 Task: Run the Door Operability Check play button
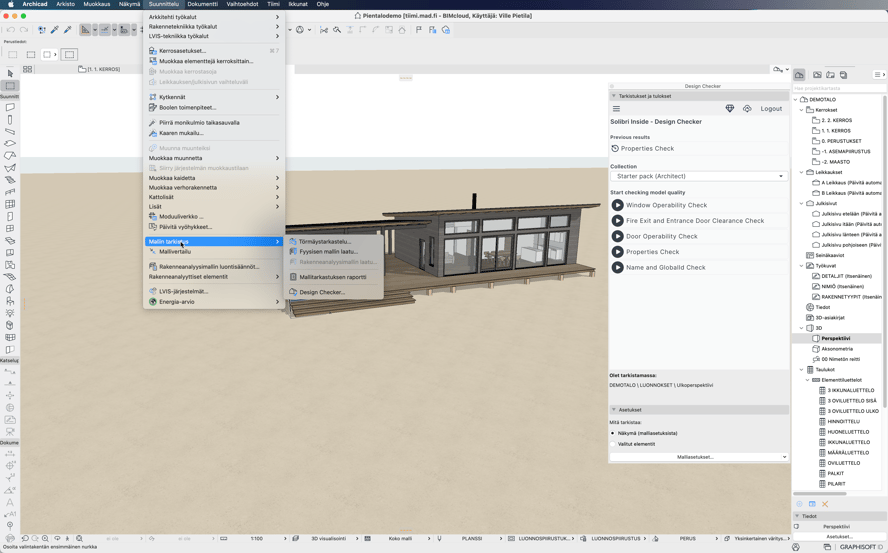tap(617, 236)
